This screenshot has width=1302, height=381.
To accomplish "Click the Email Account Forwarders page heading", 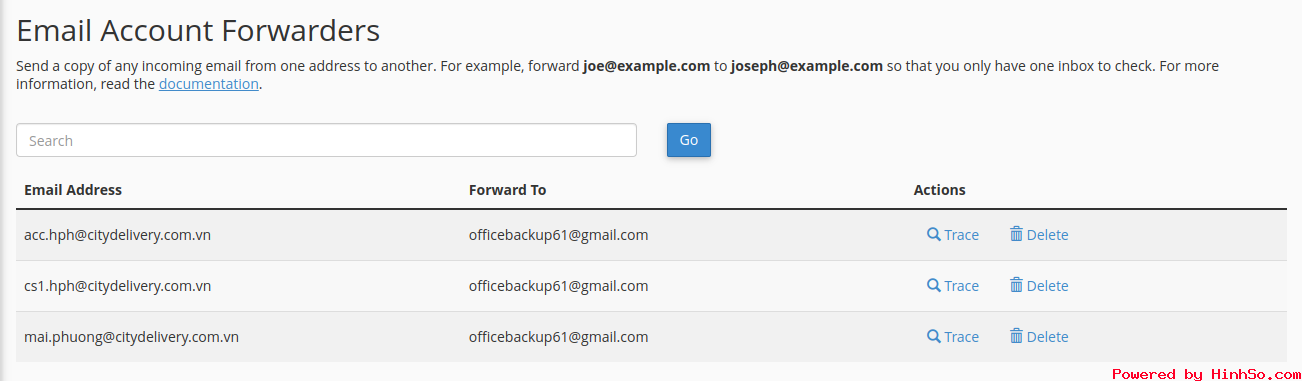I will point(198,30).
